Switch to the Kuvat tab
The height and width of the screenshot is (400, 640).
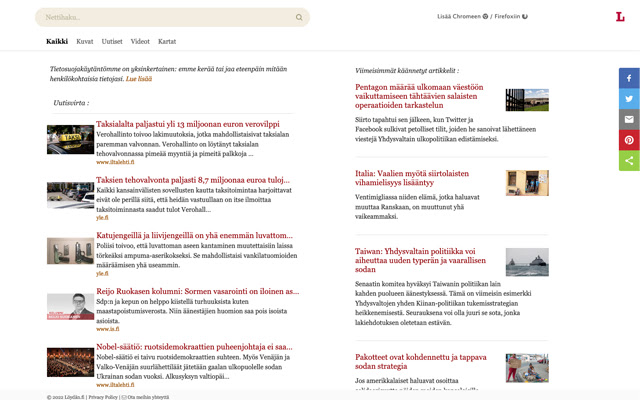85,41
